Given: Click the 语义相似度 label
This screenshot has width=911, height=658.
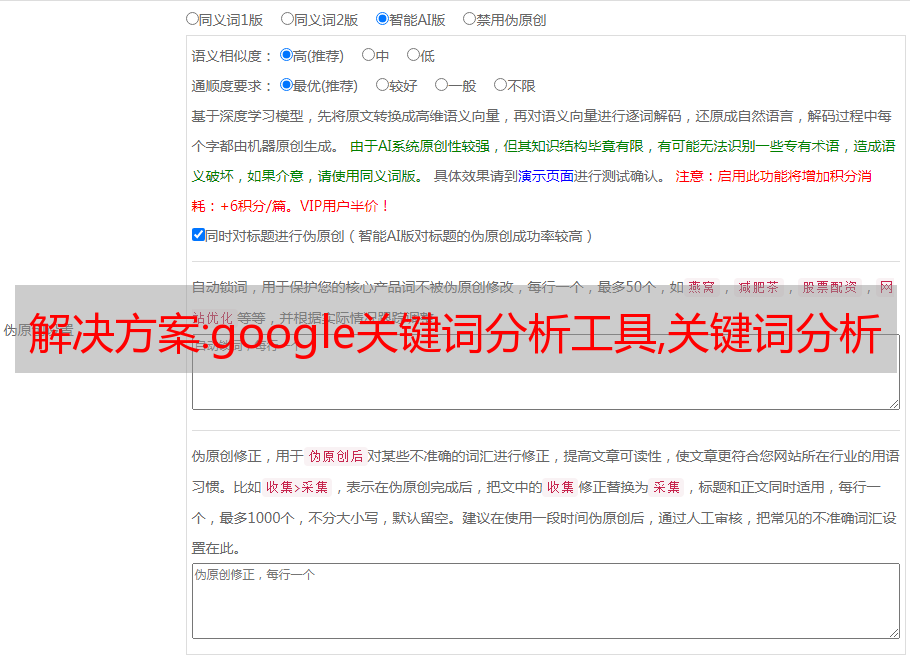Looking at the screenshot, I should (232, 56).
